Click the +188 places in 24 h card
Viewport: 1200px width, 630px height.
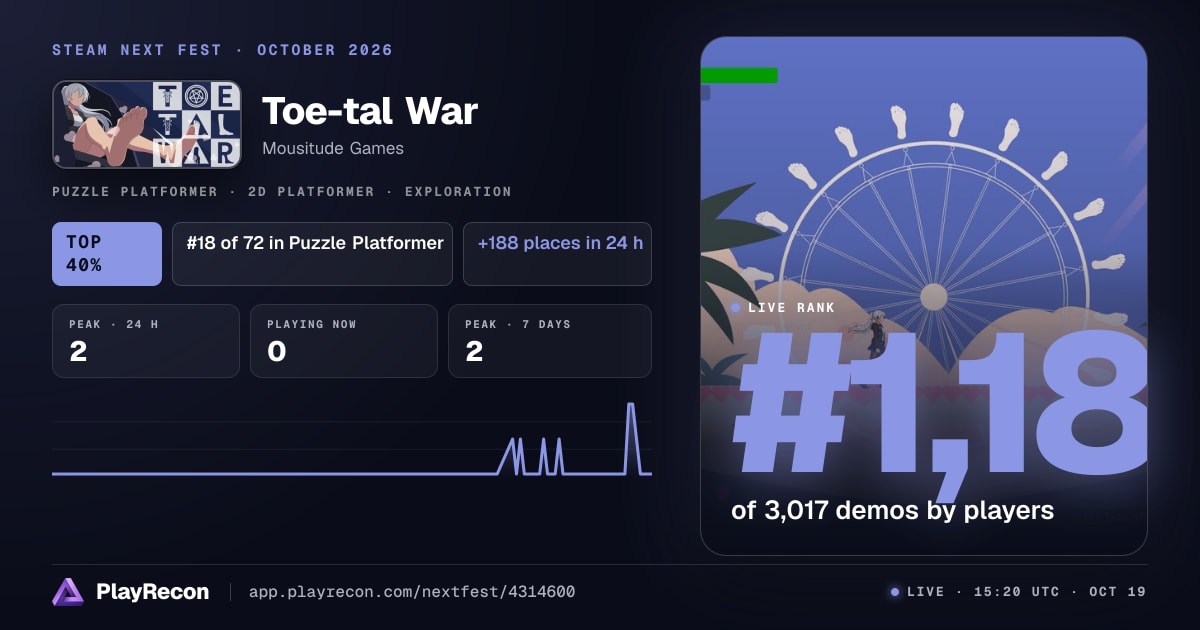(557, 254)
